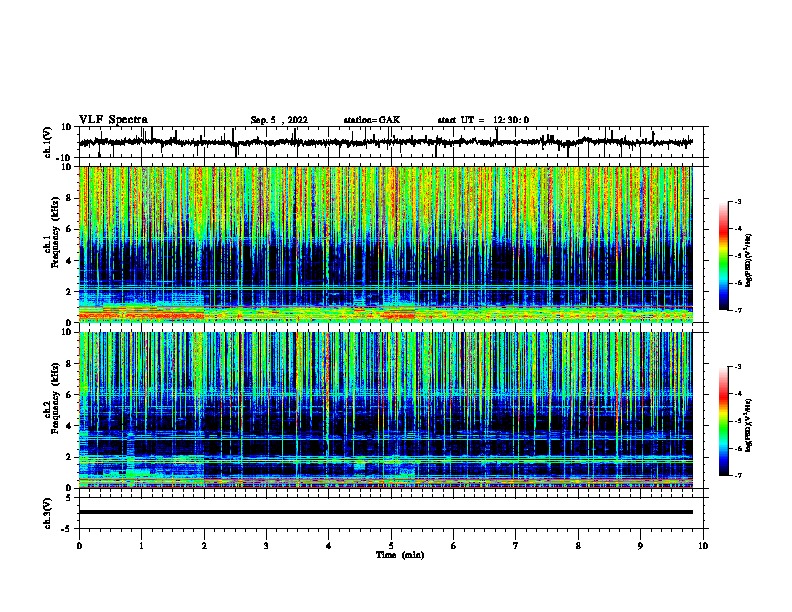Click the ch.1 "Frequency (kHz)" axis label
Screen dimensions: 792x612
[x=55, y=233]
